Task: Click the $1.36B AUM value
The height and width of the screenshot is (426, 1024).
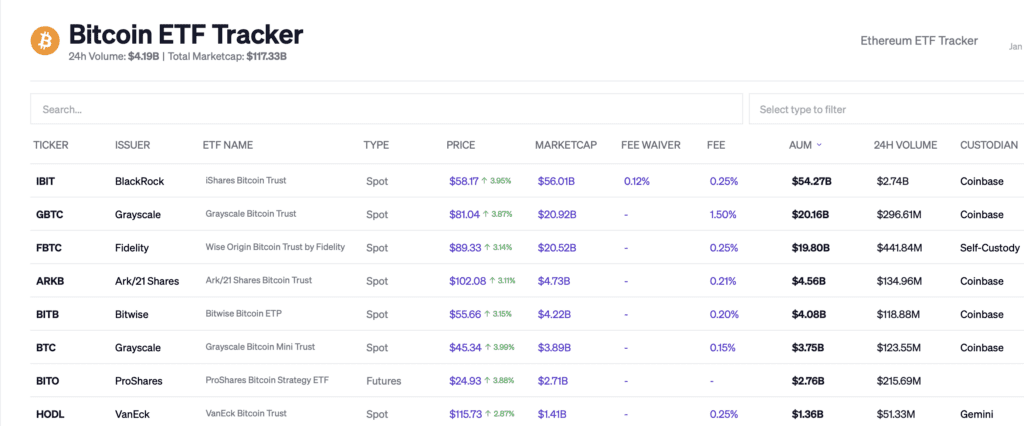Action: point(807,414)
